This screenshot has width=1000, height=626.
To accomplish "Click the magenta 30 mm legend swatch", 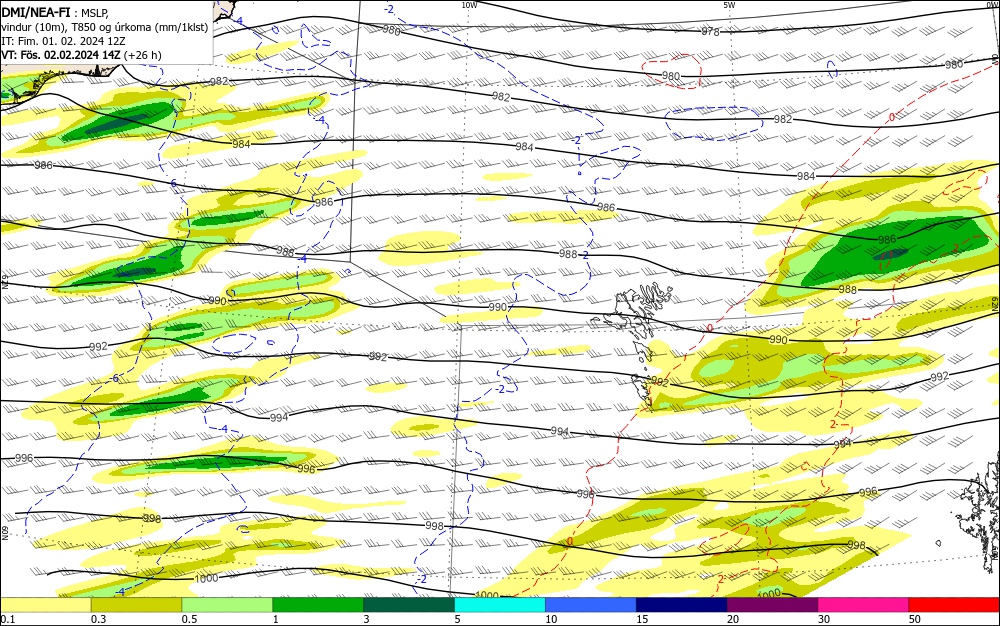I will point(864,605).
